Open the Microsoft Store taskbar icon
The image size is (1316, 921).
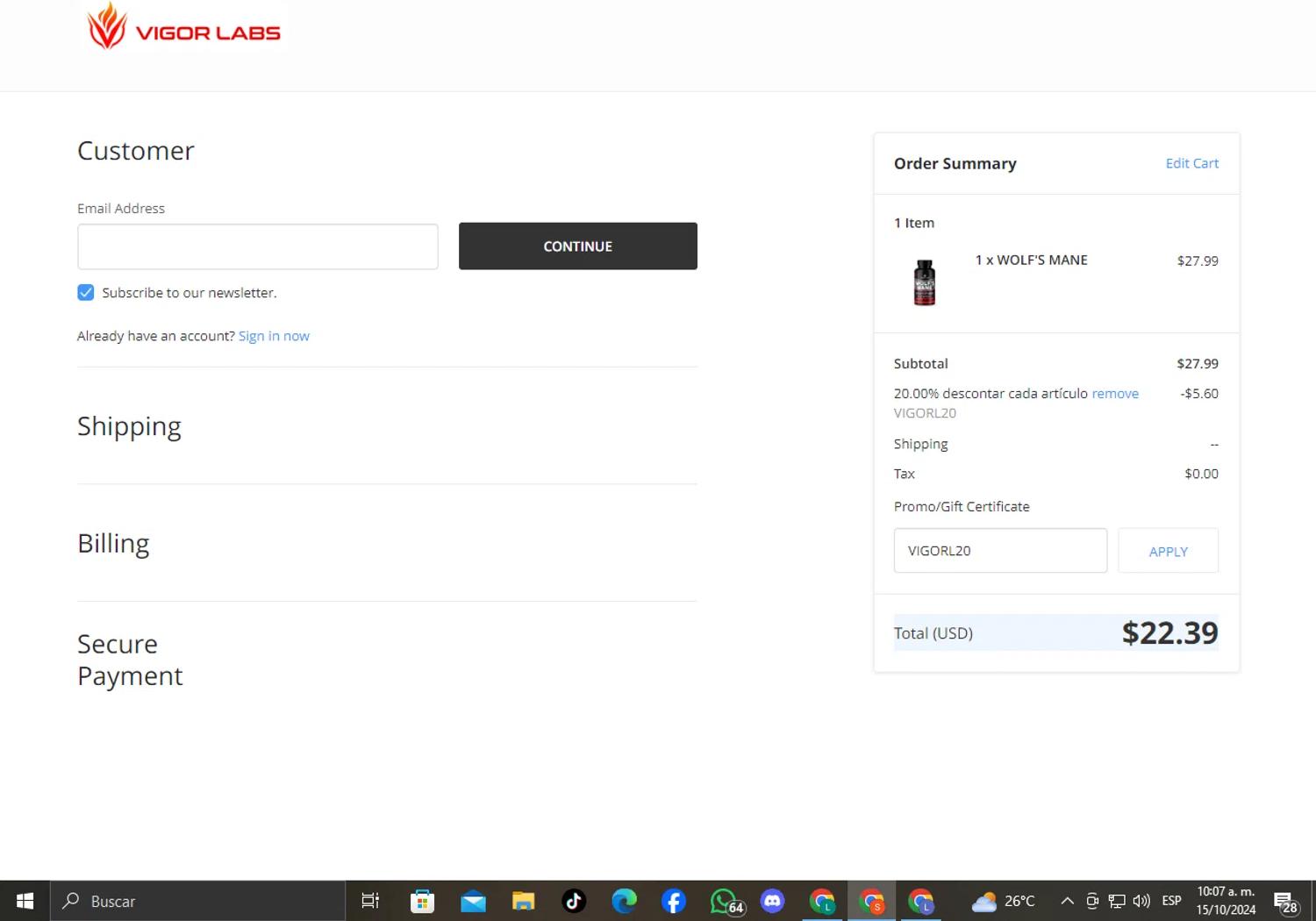tap(422, 901)
